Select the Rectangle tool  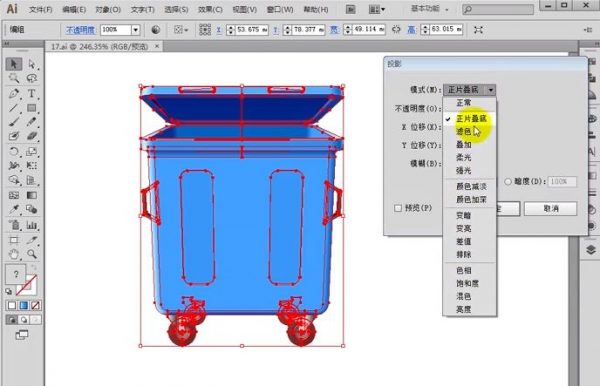pyautogui.click(x=32, y=108)
